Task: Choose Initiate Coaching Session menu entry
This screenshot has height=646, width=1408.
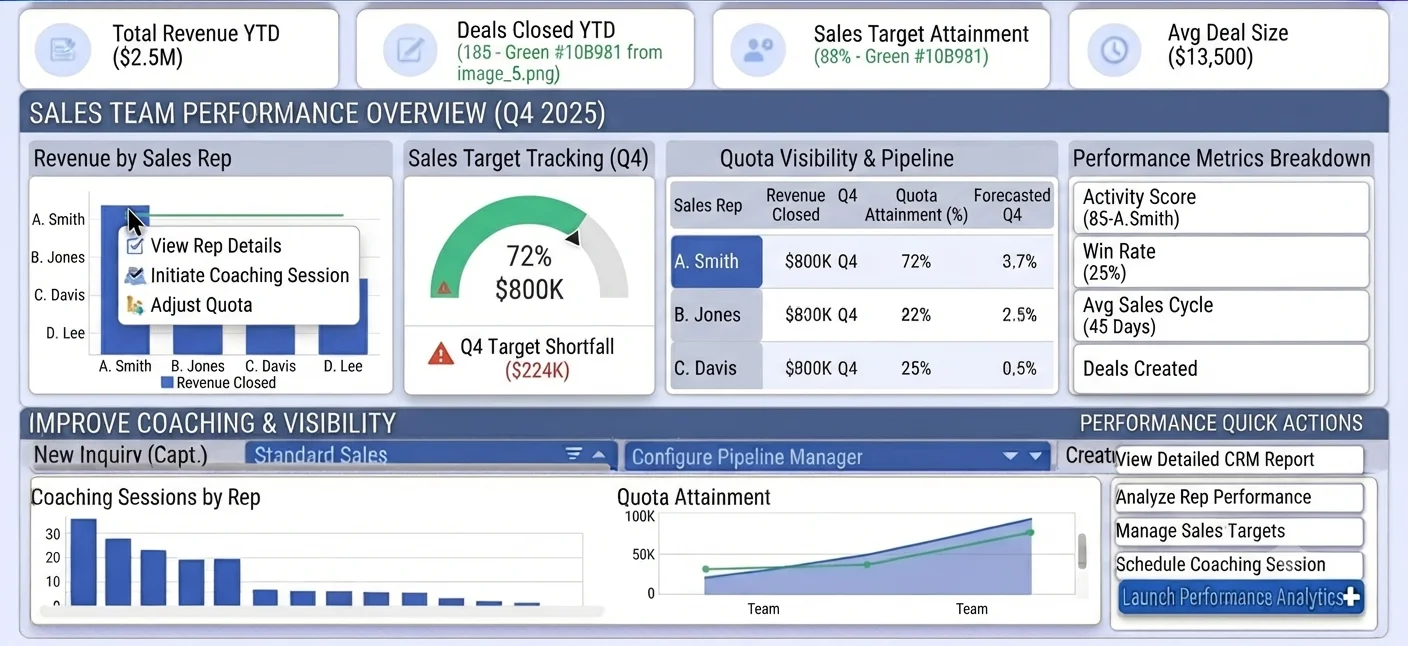Action: pyautogui.click(x=238, y=275)
